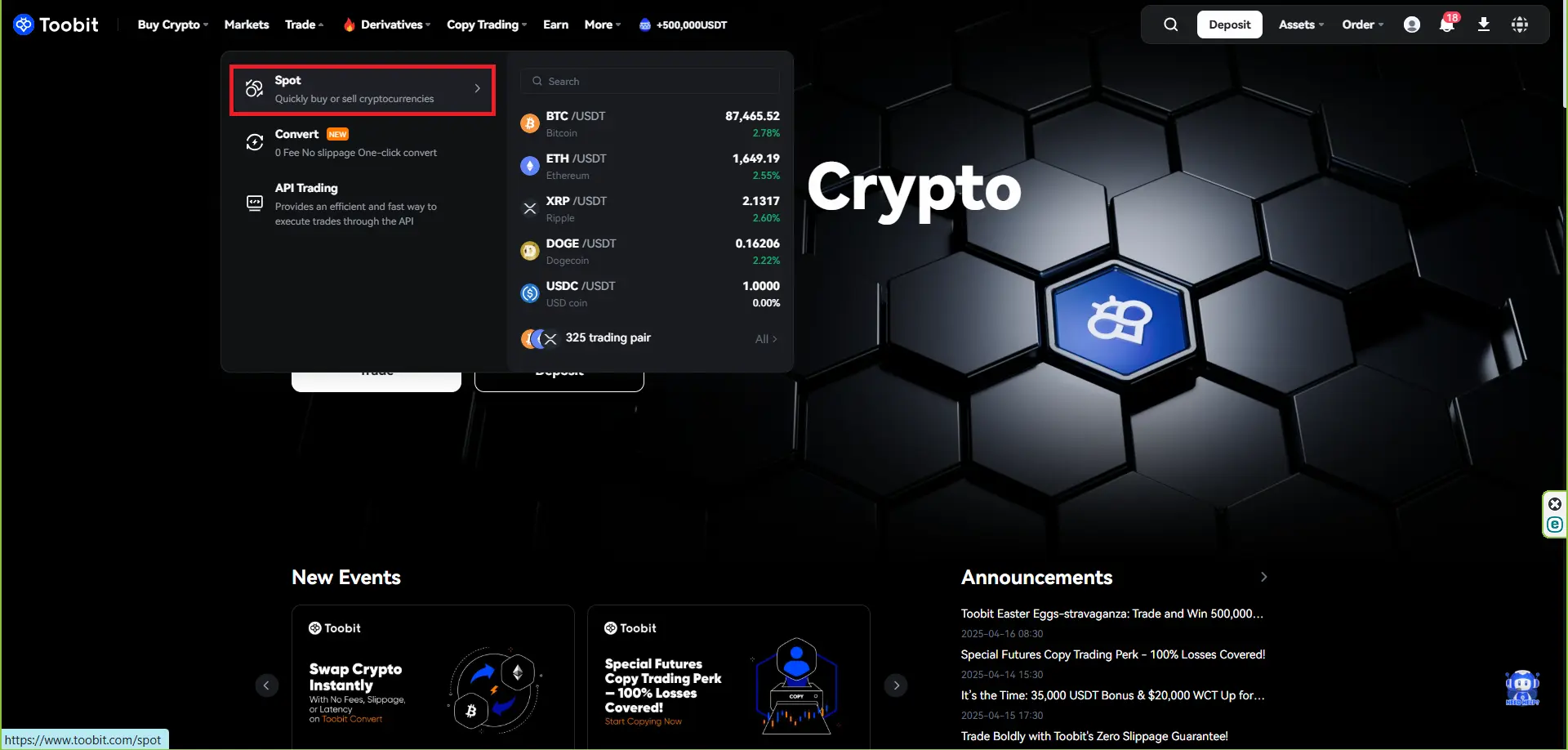Screen dimensions: 1568x750
Task: Open the Assets dropdown
Action: coord(1300,25)
